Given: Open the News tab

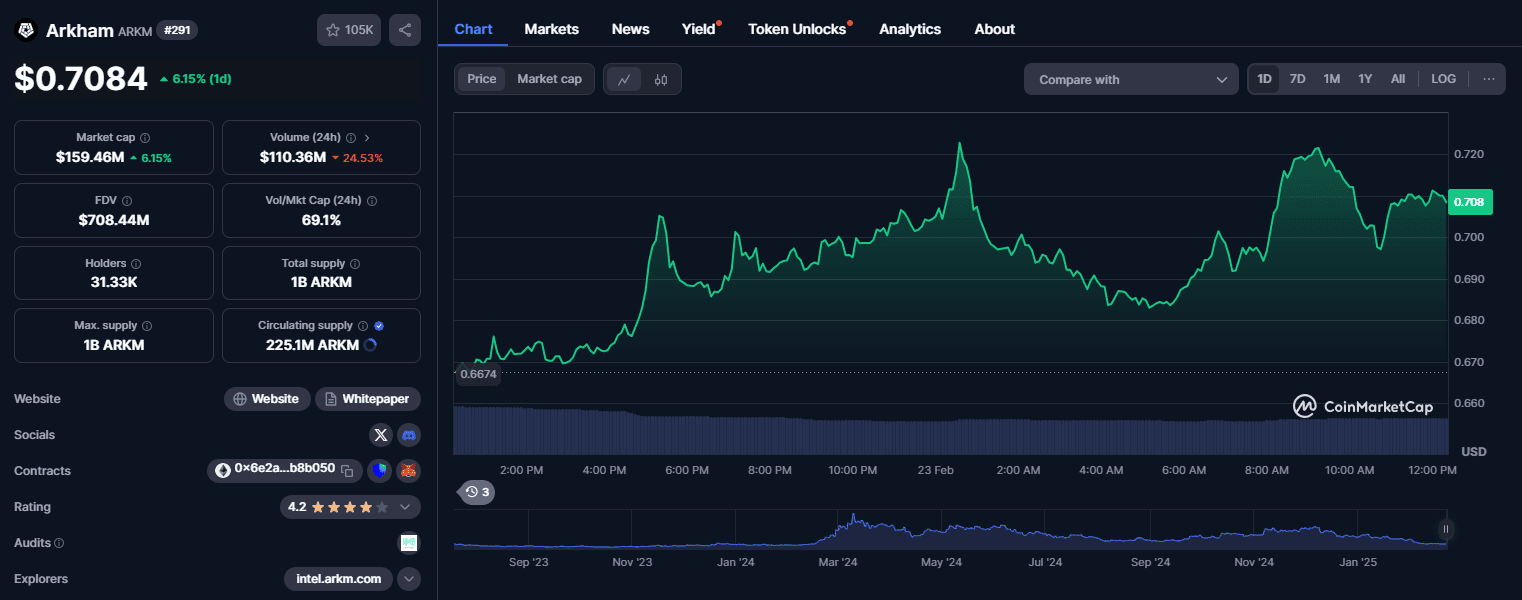Looking at the screenshot, I should pos(631,29).
